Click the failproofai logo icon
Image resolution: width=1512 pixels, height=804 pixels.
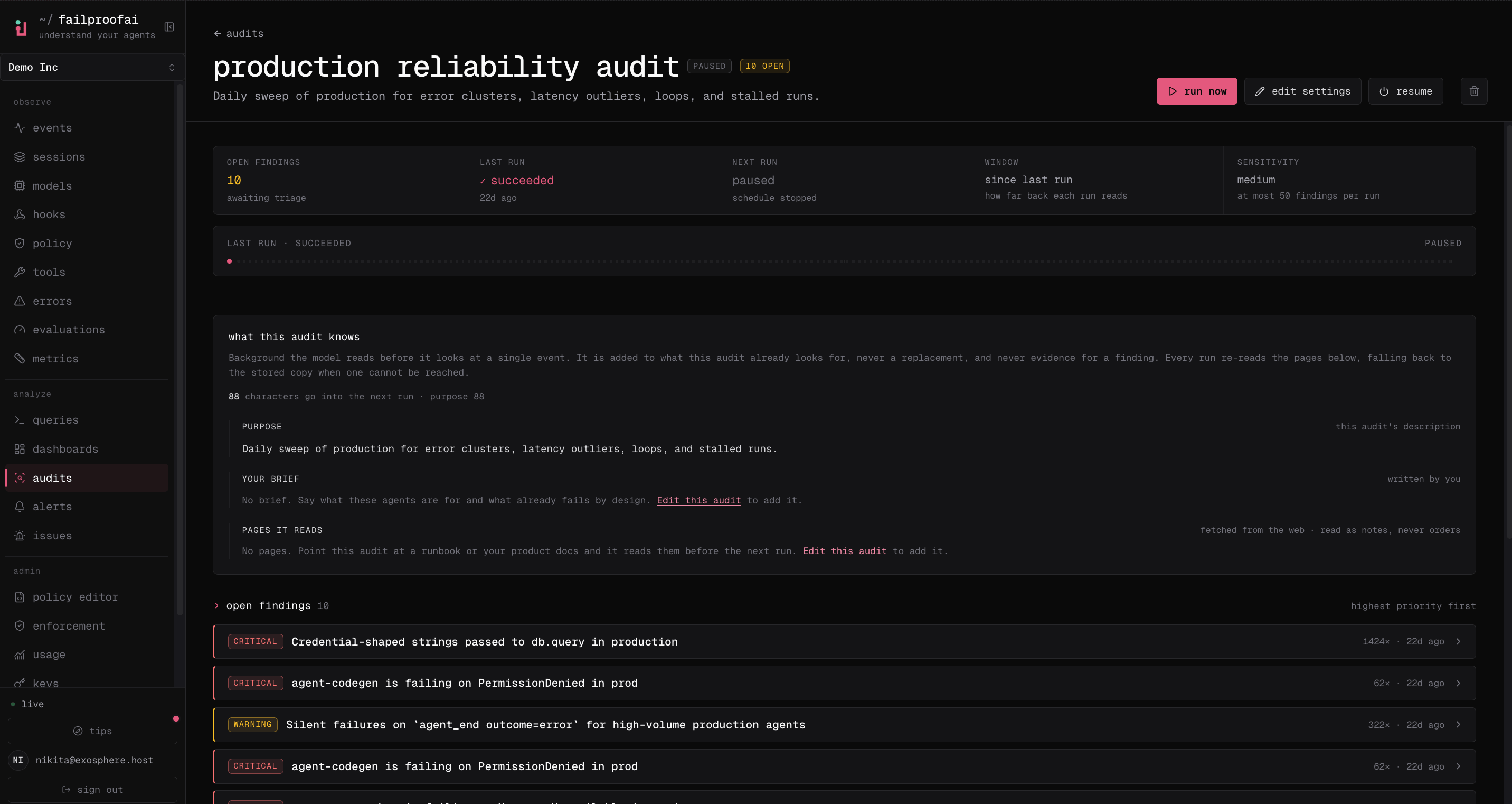tap(21, 27)
